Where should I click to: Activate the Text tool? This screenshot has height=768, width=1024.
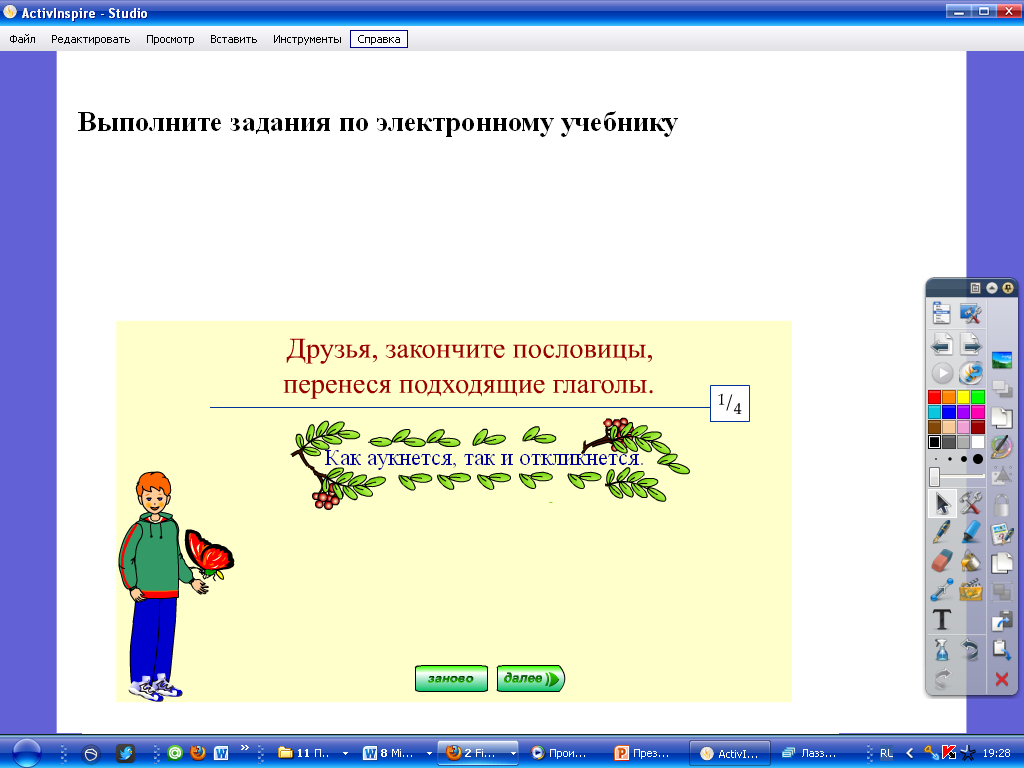[941, 620]
